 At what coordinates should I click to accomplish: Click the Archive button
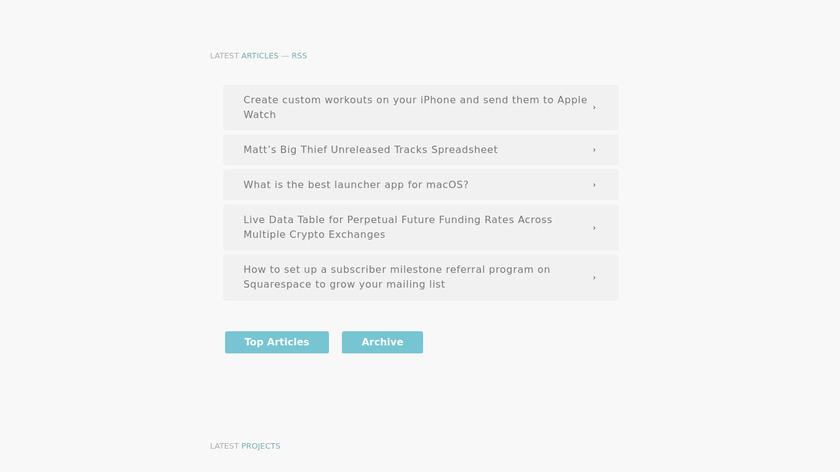pos(382,342)
